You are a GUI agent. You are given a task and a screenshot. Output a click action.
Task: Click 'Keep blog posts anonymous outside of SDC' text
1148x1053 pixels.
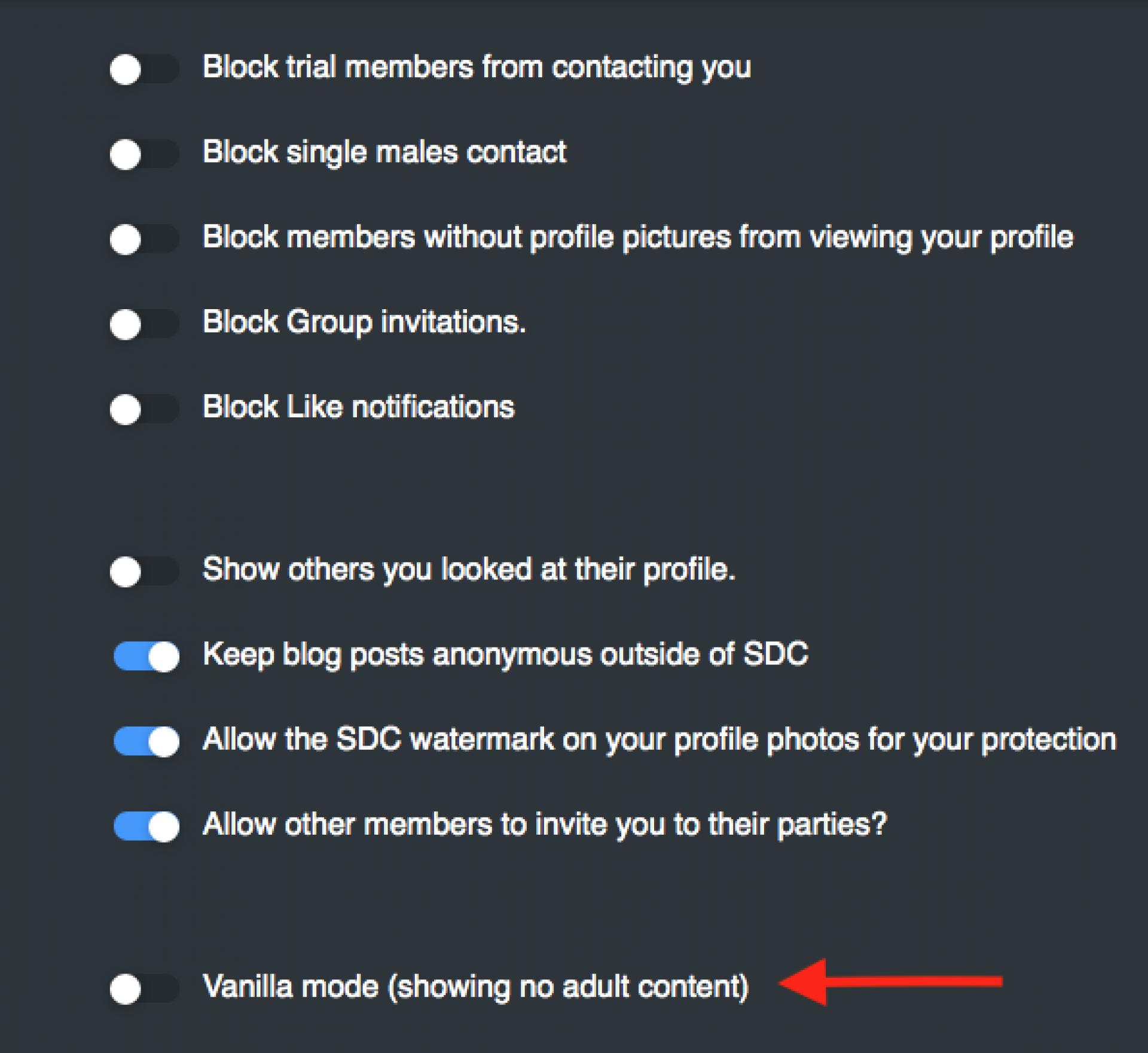(505, 654)
